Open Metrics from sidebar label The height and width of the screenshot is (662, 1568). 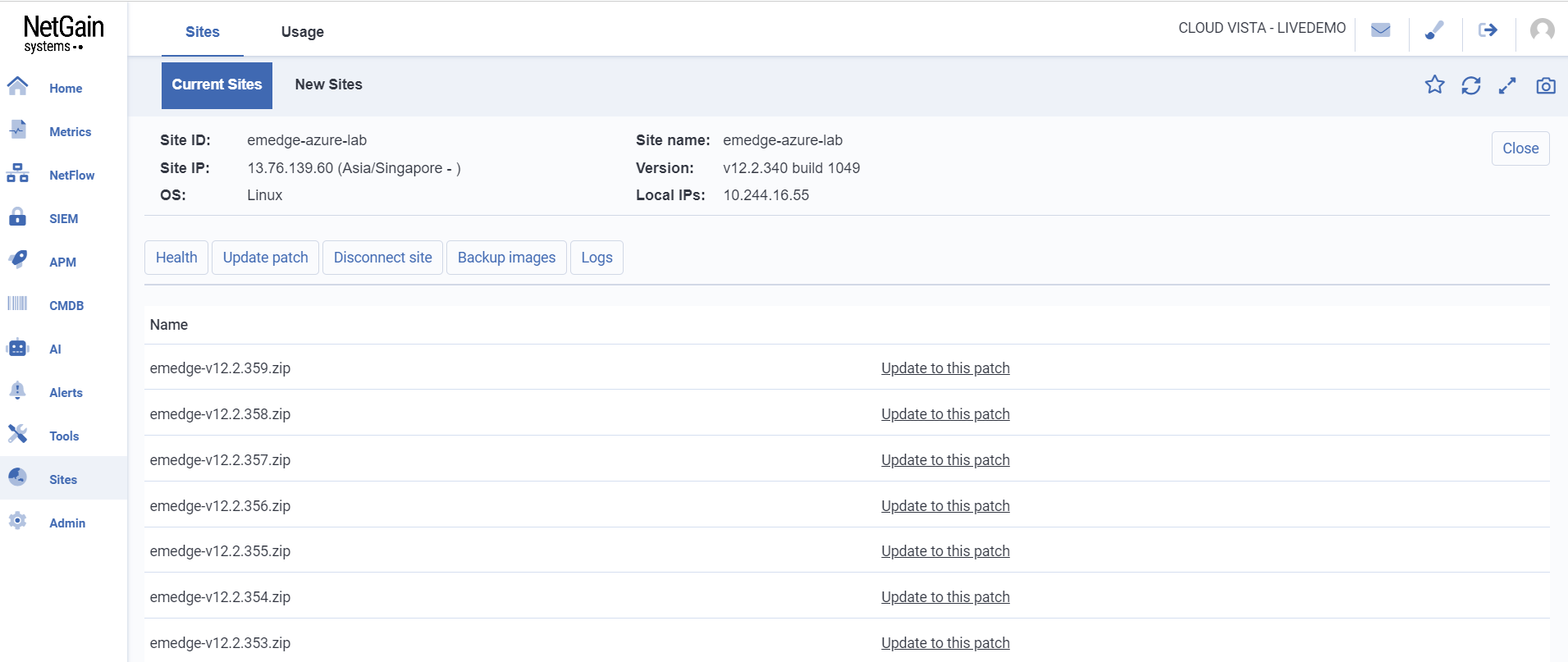coord(71,132)
